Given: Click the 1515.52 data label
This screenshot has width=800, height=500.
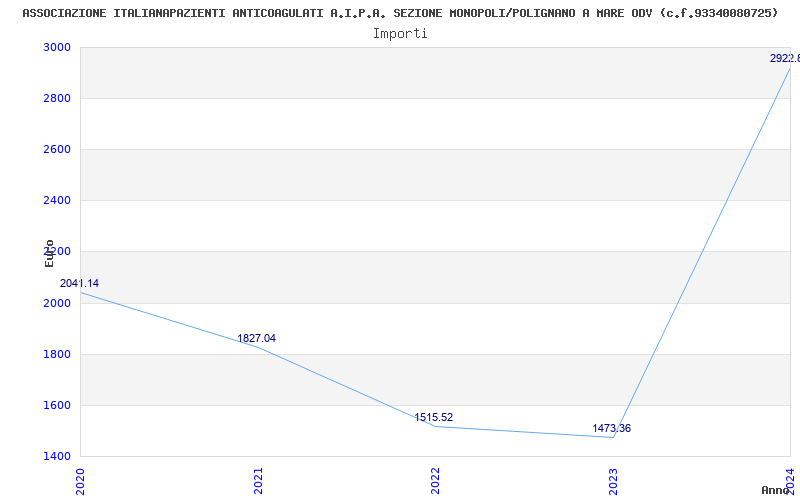Looking at the screenshot, I should click(x=434, y=417).
